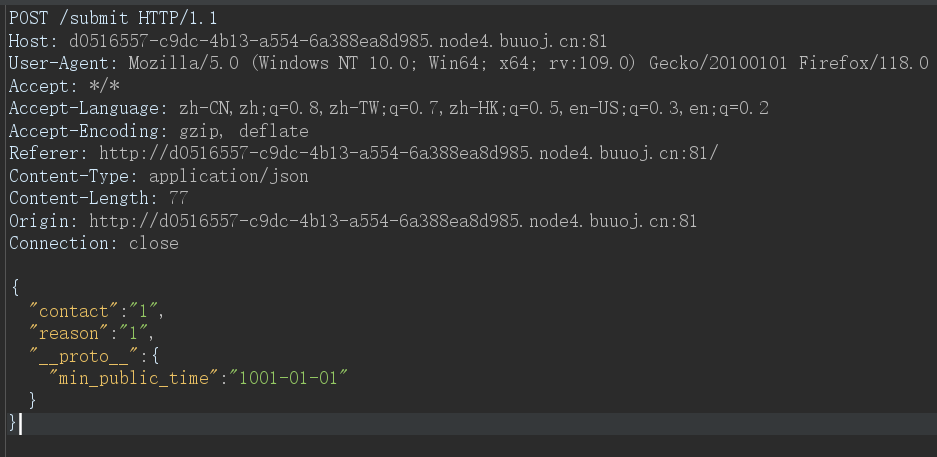Click the "contact" JSON key
The image size is (937, 457).
[x=69, y=311]
